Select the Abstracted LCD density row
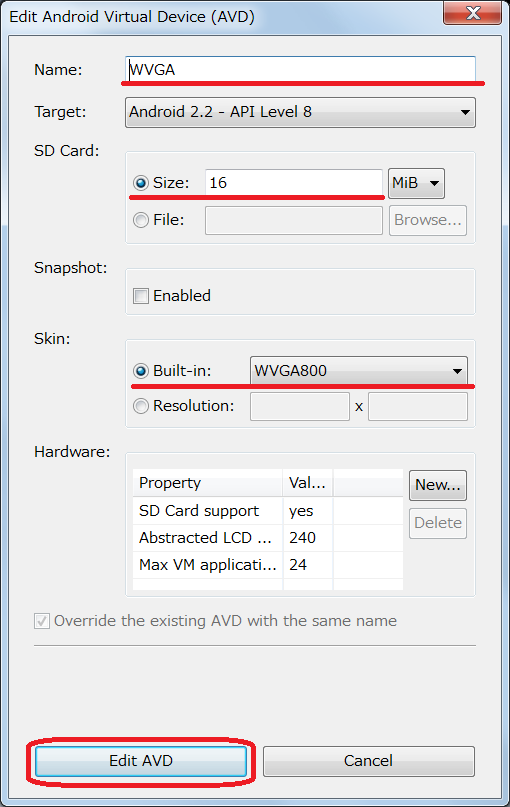The image size is (510, 807). [268, 538]
